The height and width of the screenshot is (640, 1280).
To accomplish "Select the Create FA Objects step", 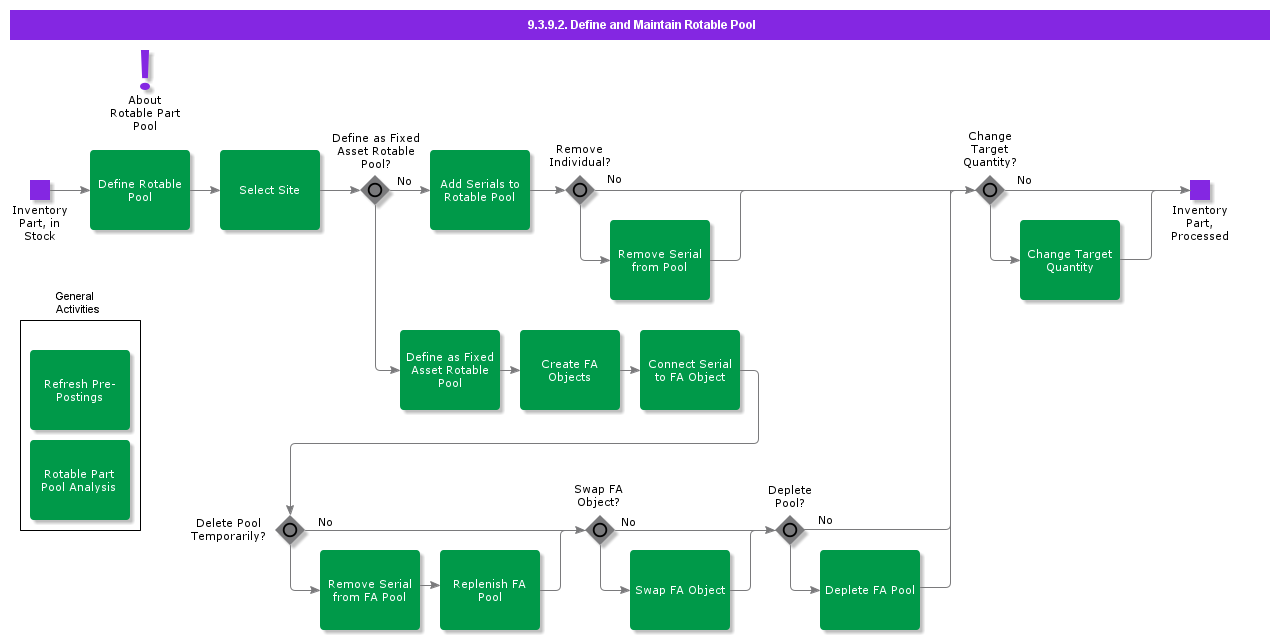I will 570,370.
